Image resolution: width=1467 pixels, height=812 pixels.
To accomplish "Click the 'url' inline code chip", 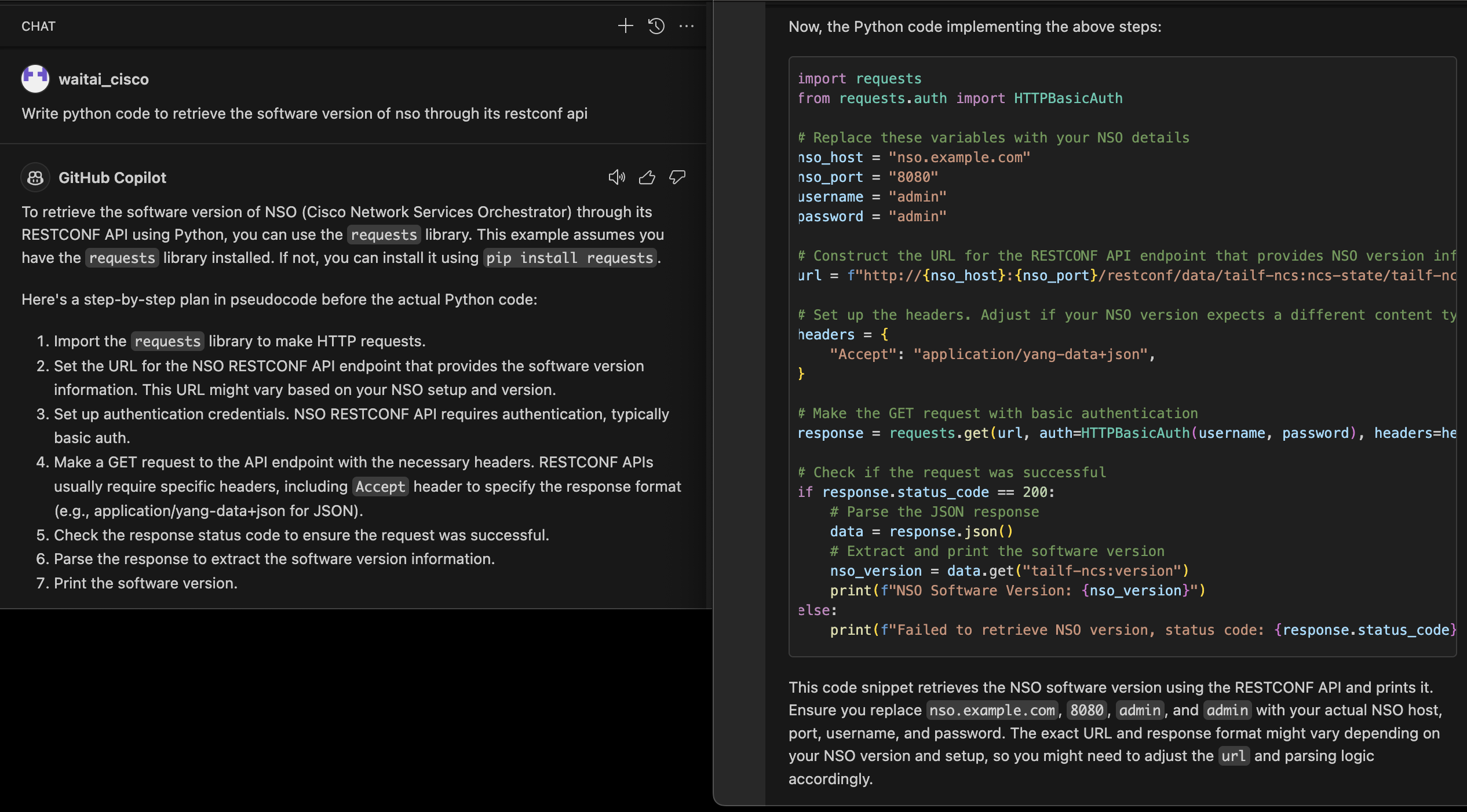I will click(1234, 756).
